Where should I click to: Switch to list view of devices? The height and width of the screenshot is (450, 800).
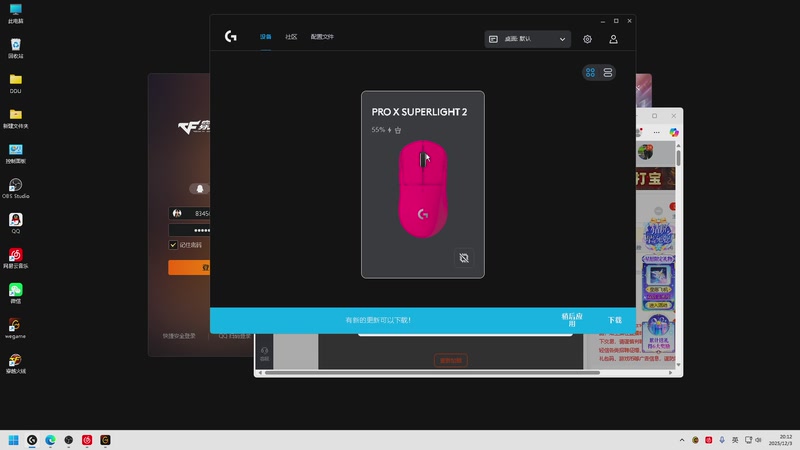click(608, 72)
